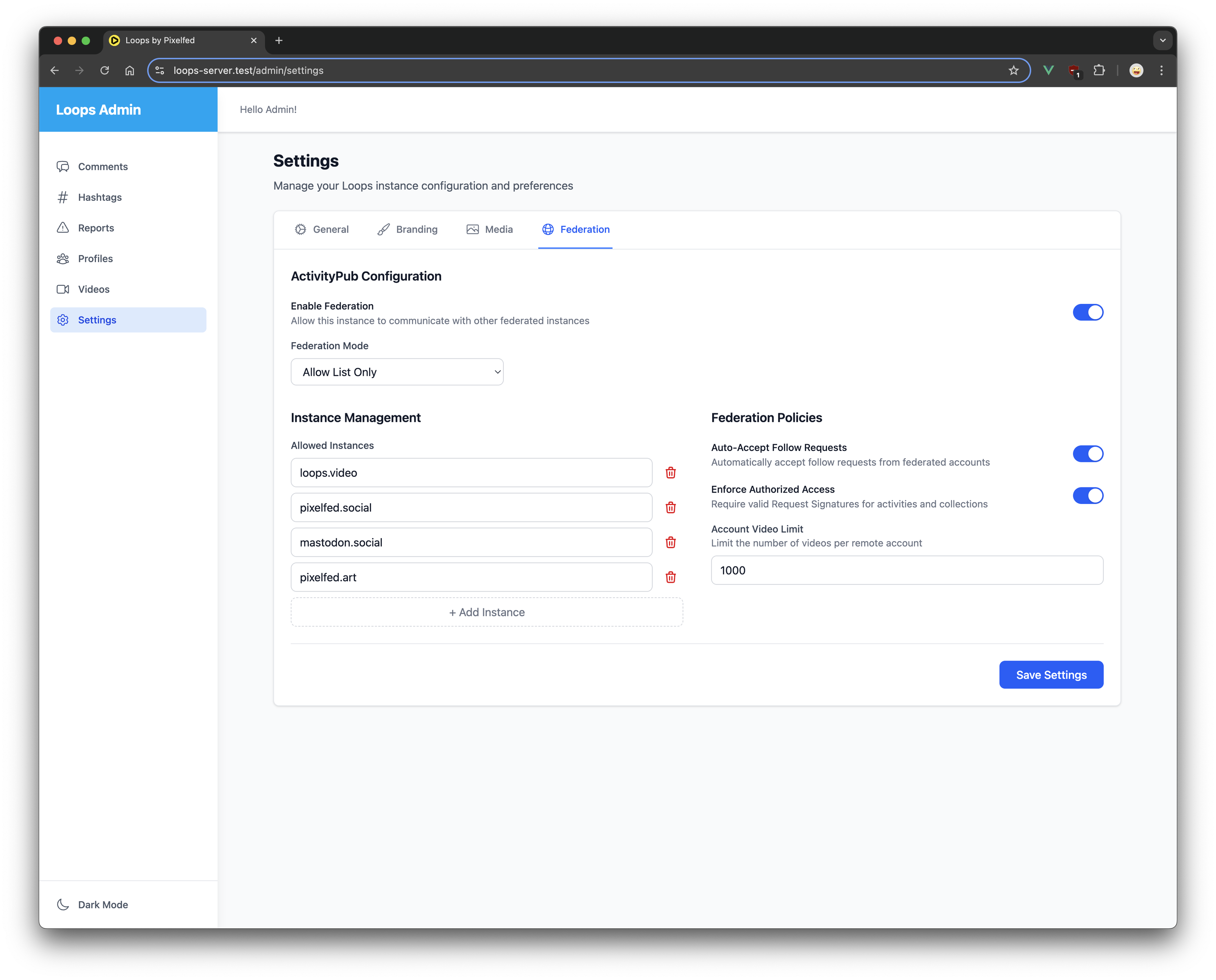Switch to the General settings tab
Viewport: 1216px width, 980px height.
click(x=322, y=229)
